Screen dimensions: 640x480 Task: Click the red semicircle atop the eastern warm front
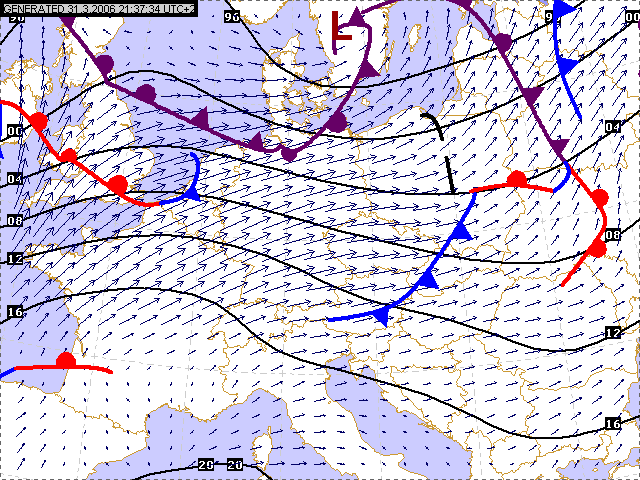517,179
